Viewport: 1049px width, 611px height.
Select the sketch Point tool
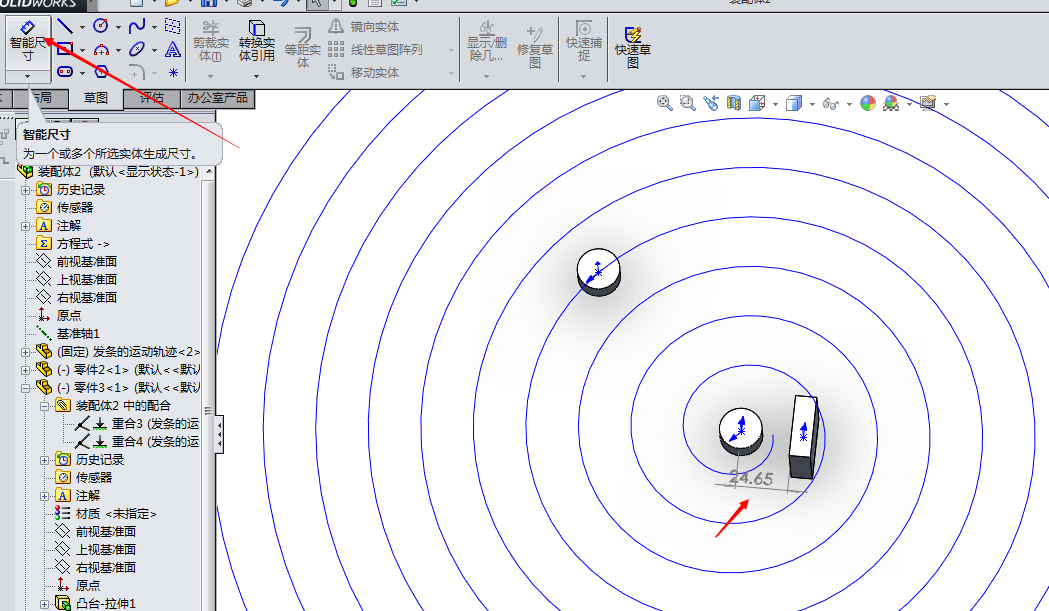(x=173, y=72)
